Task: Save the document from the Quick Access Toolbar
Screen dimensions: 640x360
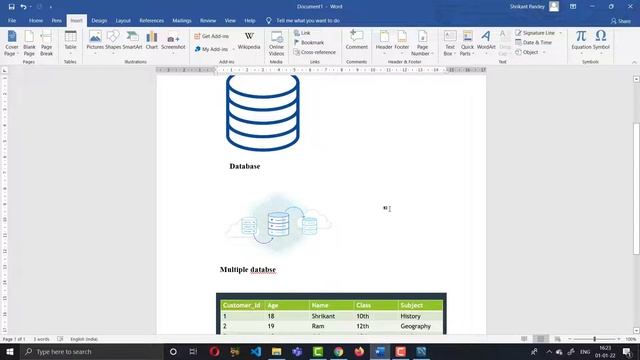Action: point(11,7)
